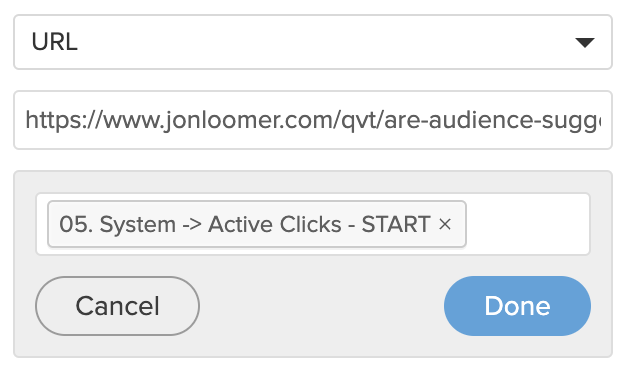Select the 05. System Active Clicks tag chip
Image resolution: width=630 pixels, height=376 pixels.
pos(257,224)
